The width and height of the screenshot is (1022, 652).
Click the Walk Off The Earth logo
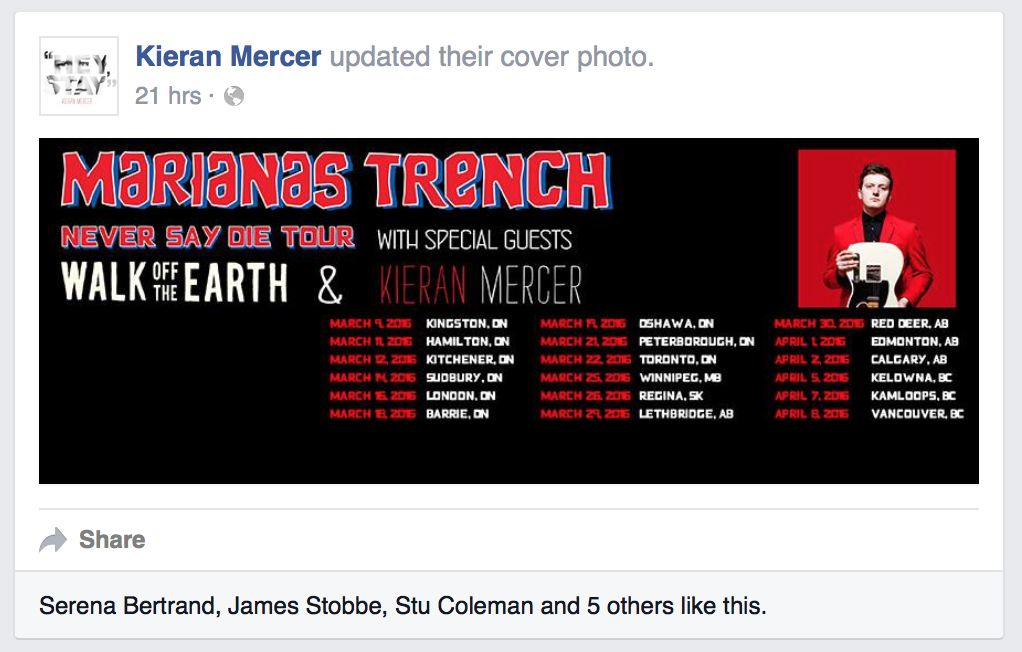tap(174, 282)
